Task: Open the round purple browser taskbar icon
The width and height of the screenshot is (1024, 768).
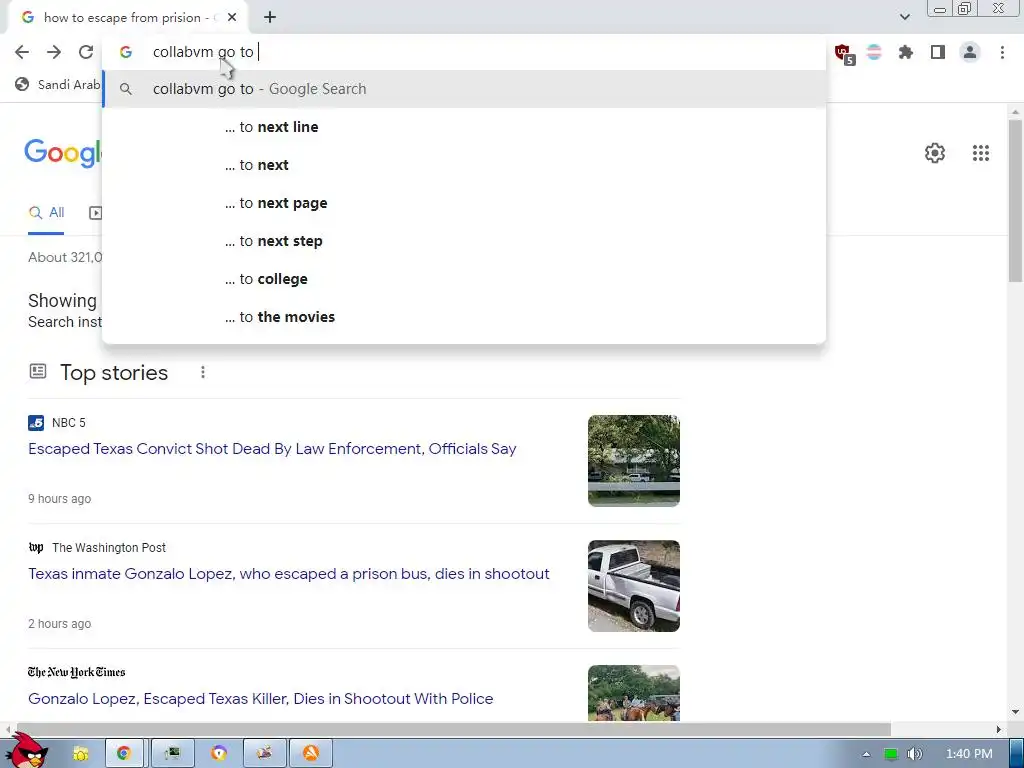Action: [219, 754]
